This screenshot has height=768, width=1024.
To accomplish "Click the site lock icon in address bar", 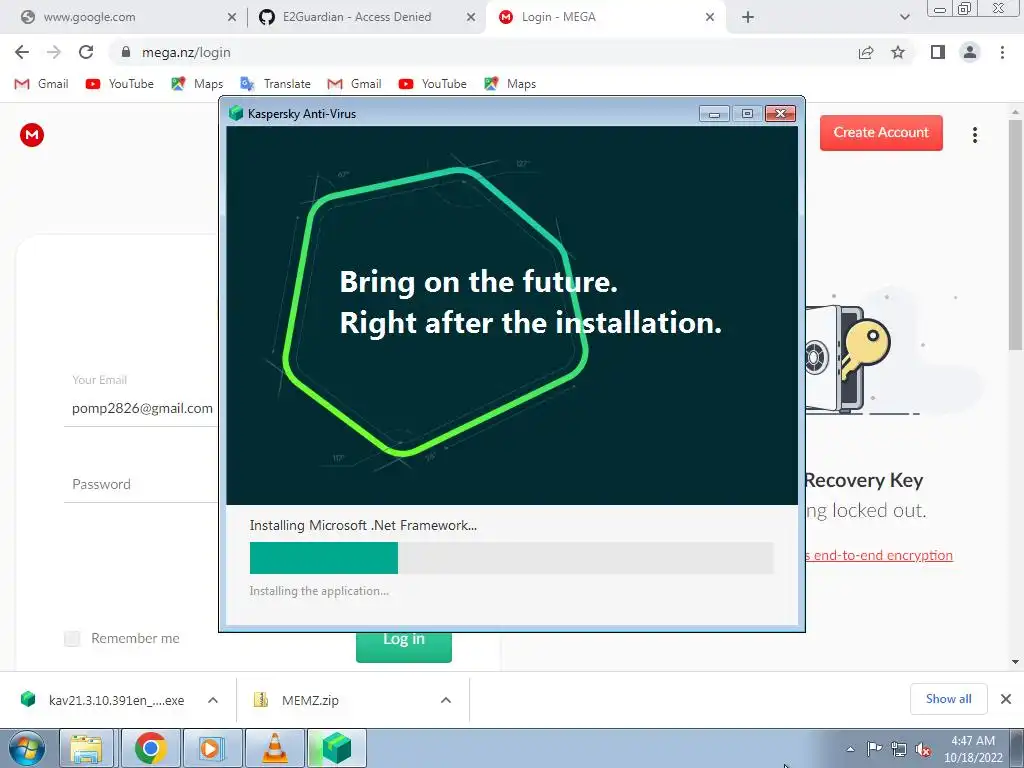I will [x=126, y=52].
